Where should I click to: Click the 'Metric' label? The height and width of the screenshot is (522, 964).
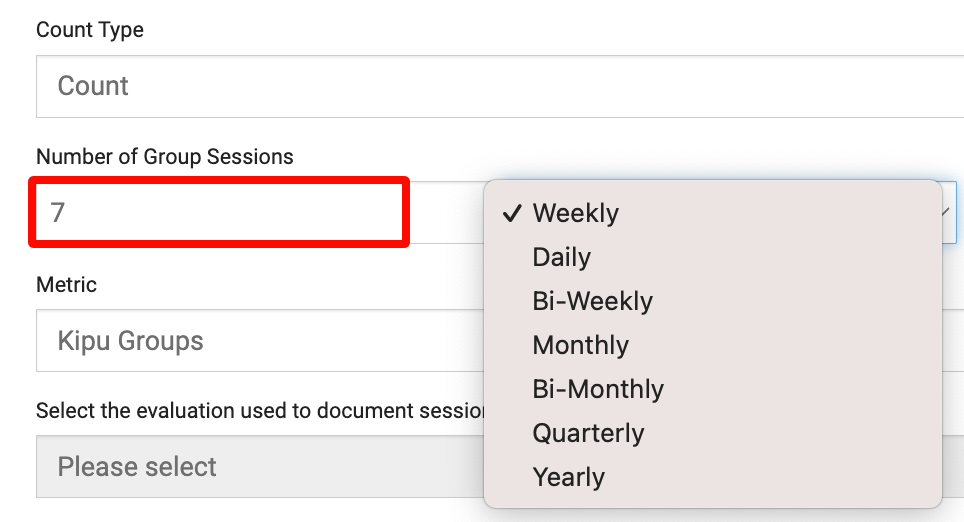(x=66, y=285)
